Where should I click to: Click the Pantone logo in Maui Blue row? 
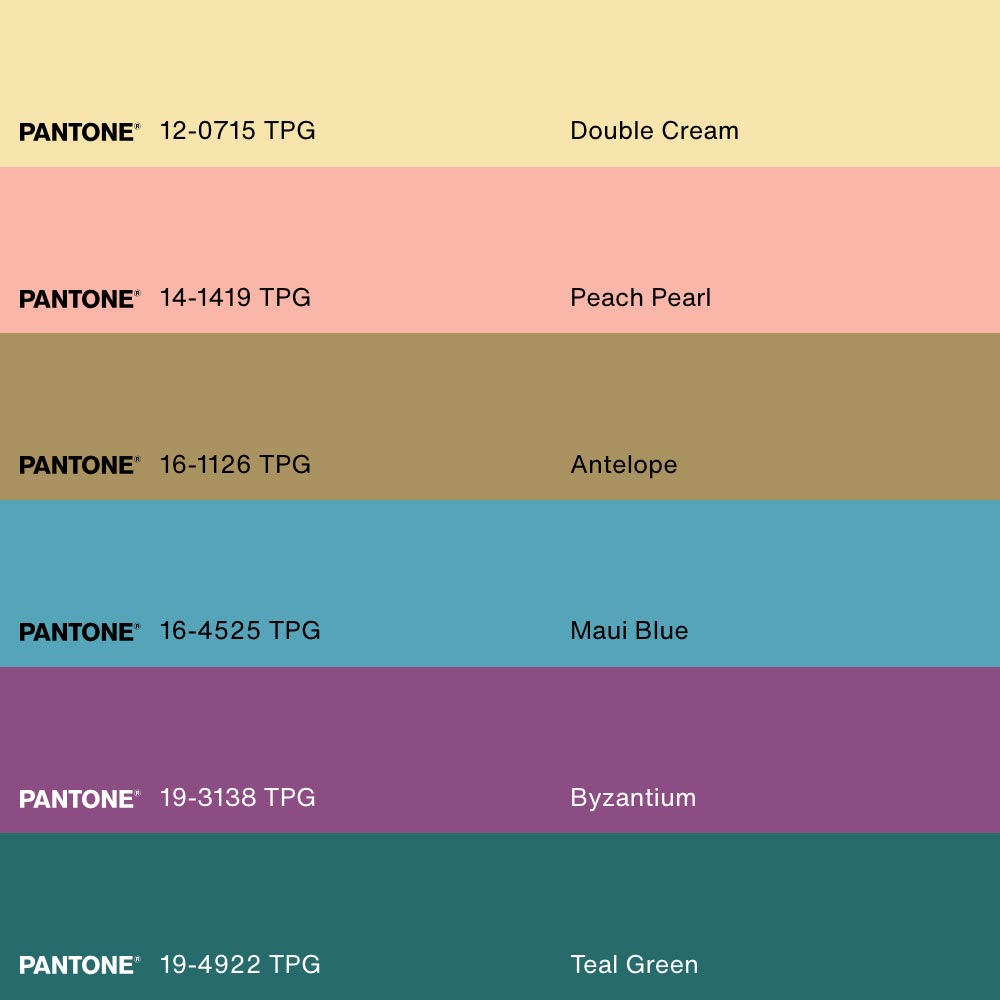(78, 632)
